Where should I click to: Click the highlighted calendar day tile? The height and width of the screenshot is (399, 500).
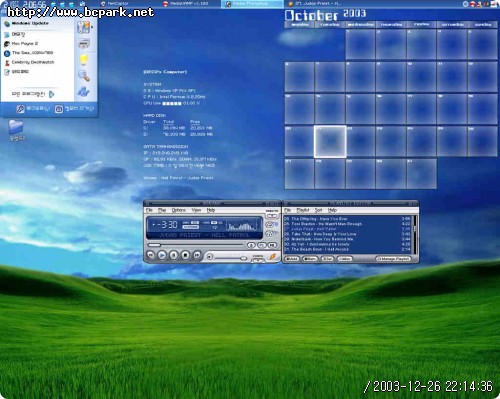[330, 142]
